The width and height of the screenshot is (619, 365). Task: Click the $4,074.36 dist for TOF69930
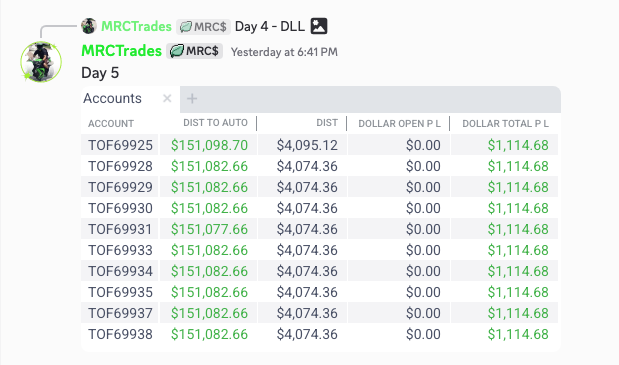(x=307, y=208)
